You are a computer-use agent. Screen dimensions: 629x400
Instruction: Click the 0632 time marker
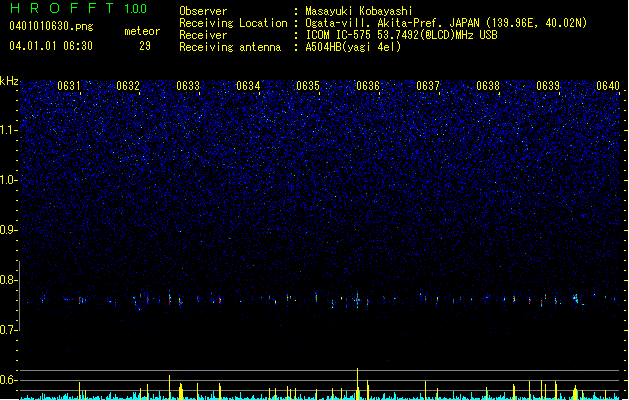point(128,86)
